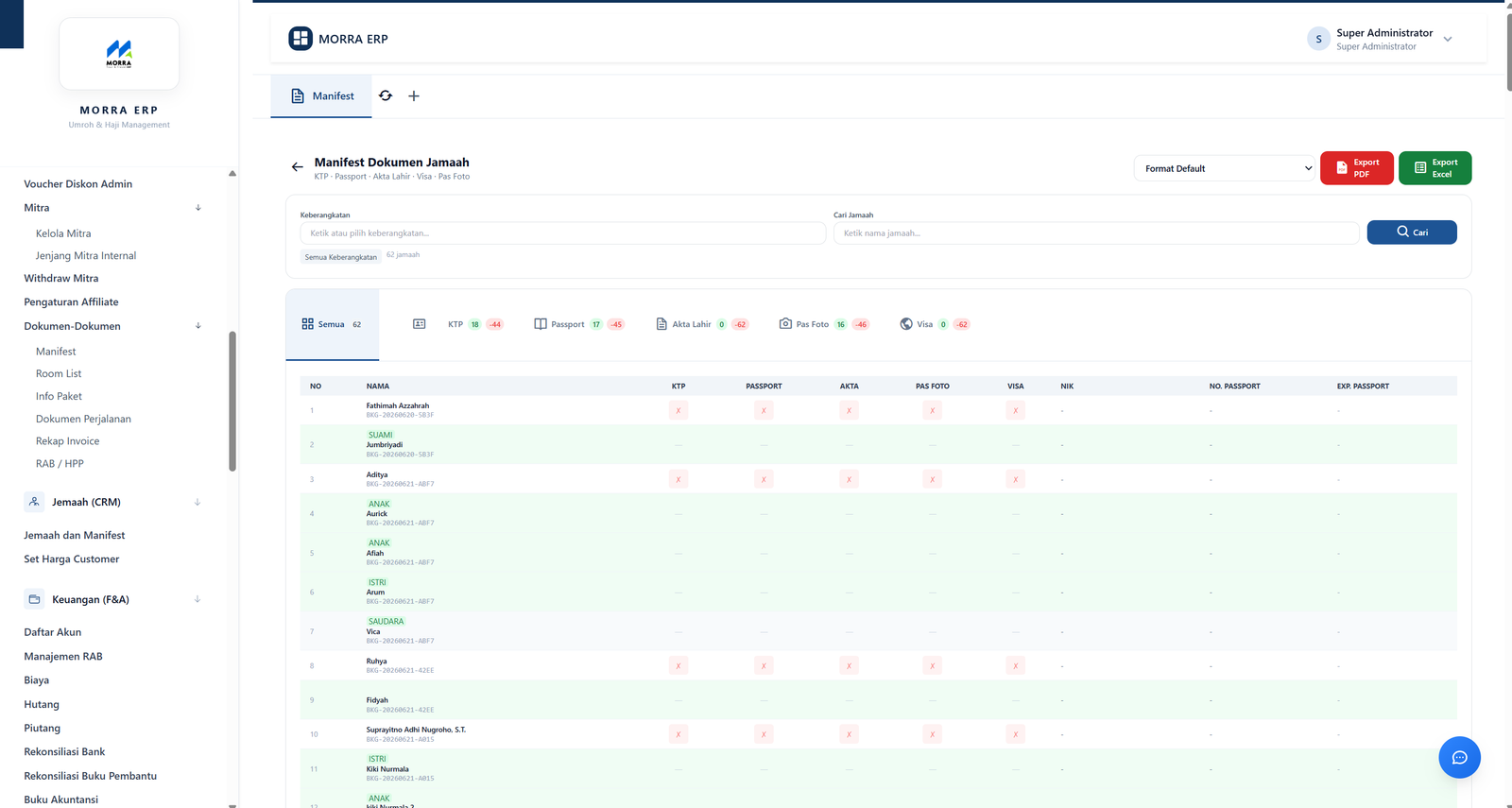The width and height of the screenshot is (1512, 808).
Task: Select the Semua documents tab
Action: point(332,324)
